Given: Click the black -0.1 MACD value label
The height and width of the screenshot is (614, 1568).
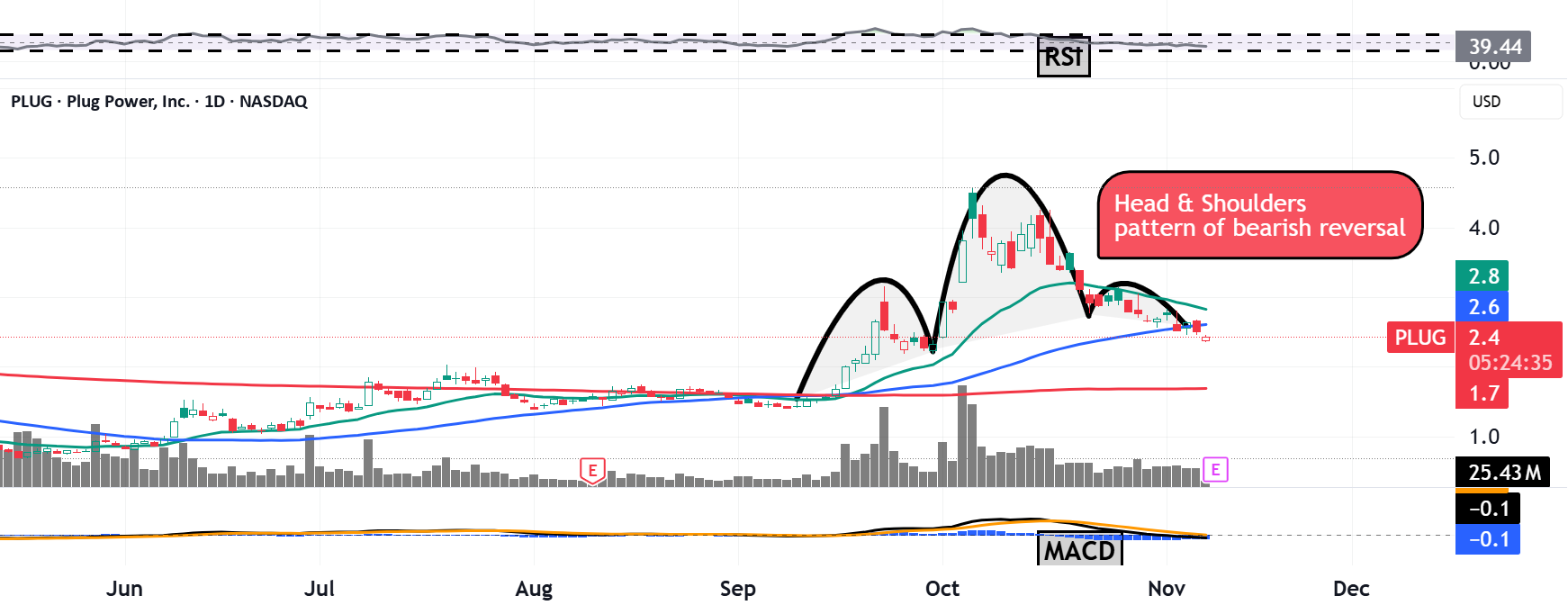Looking at the screenshot, I should point(1488,509).
